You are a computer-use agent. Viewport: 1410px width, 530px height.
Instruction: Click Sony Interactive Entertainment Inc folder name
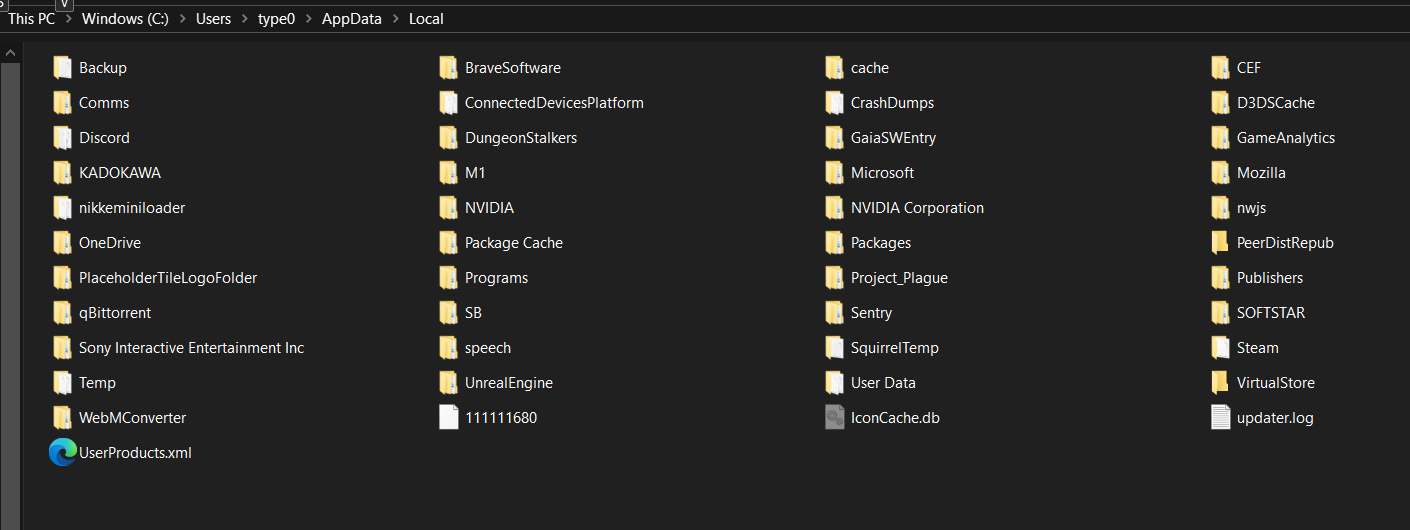click(192, 348)
